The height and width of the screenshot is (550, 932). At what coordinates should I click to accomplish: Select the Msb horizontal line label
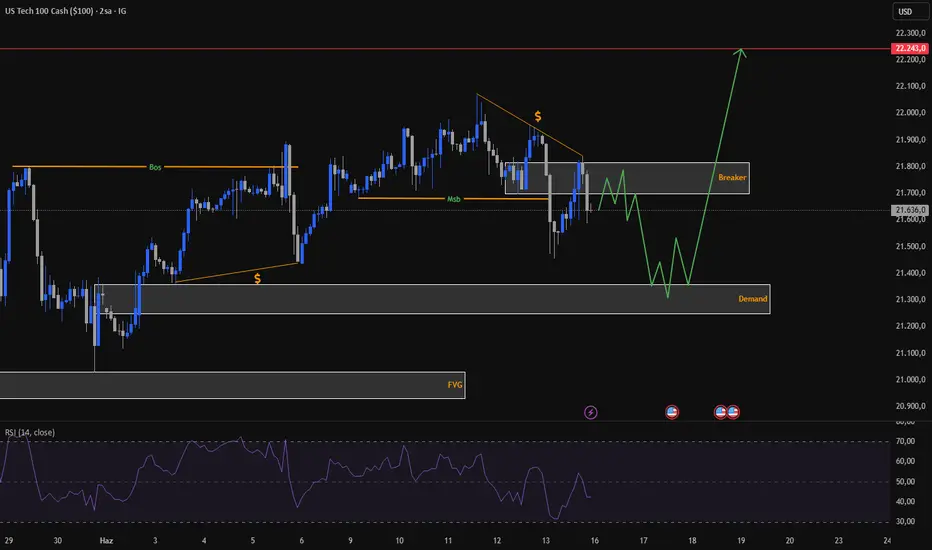coord(454,199)
